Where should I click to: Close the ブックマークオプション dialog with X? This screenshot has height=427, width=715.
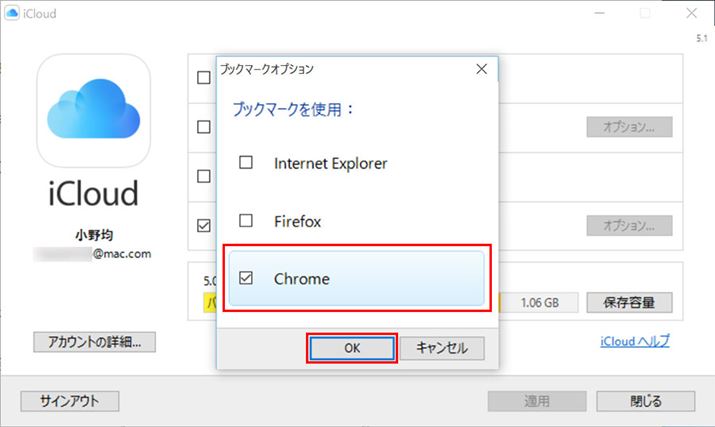481,69
